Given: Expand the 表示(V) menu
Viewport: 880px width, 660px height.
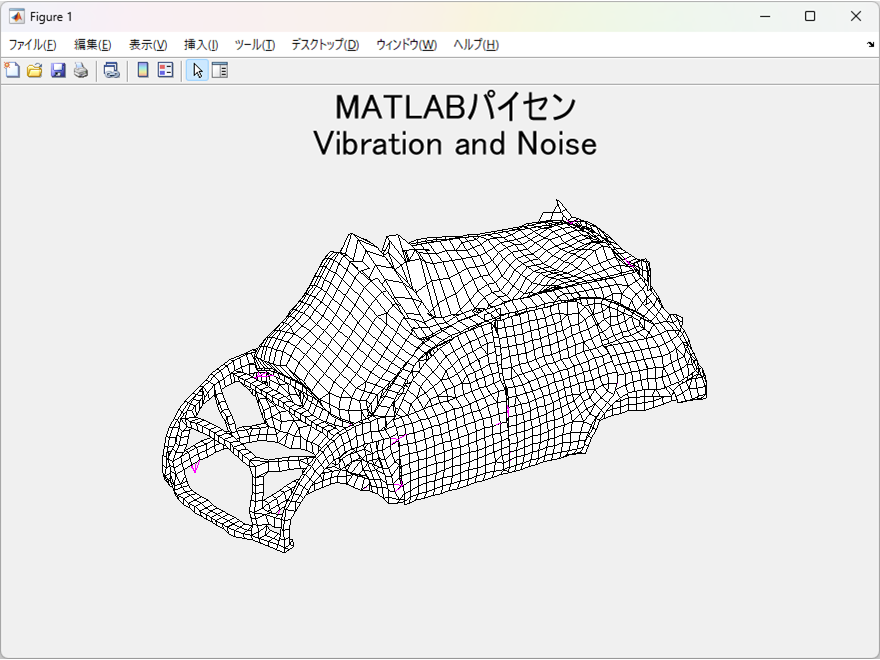Looking at the screenshot, I should [148, 45].
